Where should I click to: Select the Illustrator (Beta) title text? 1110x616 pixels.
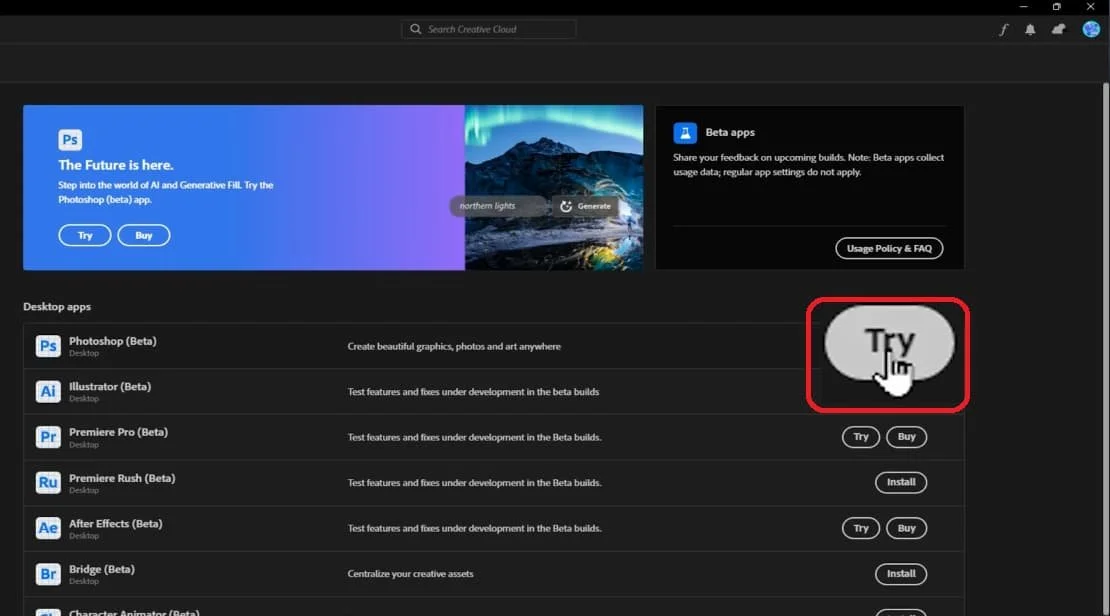tap(110, 387)
